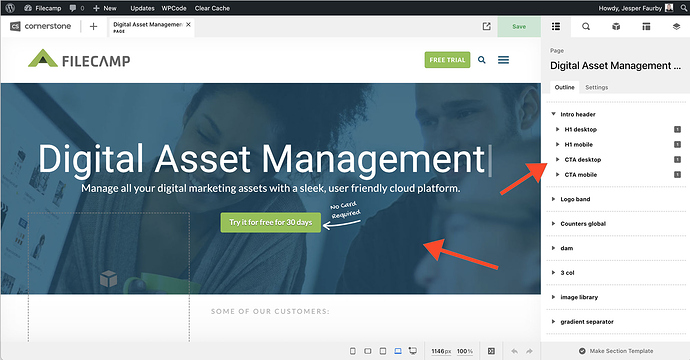Click the Filecamp logo in the preview
Image resolution: width=690 pixels, height=360 pixels.
pos(79,59)
